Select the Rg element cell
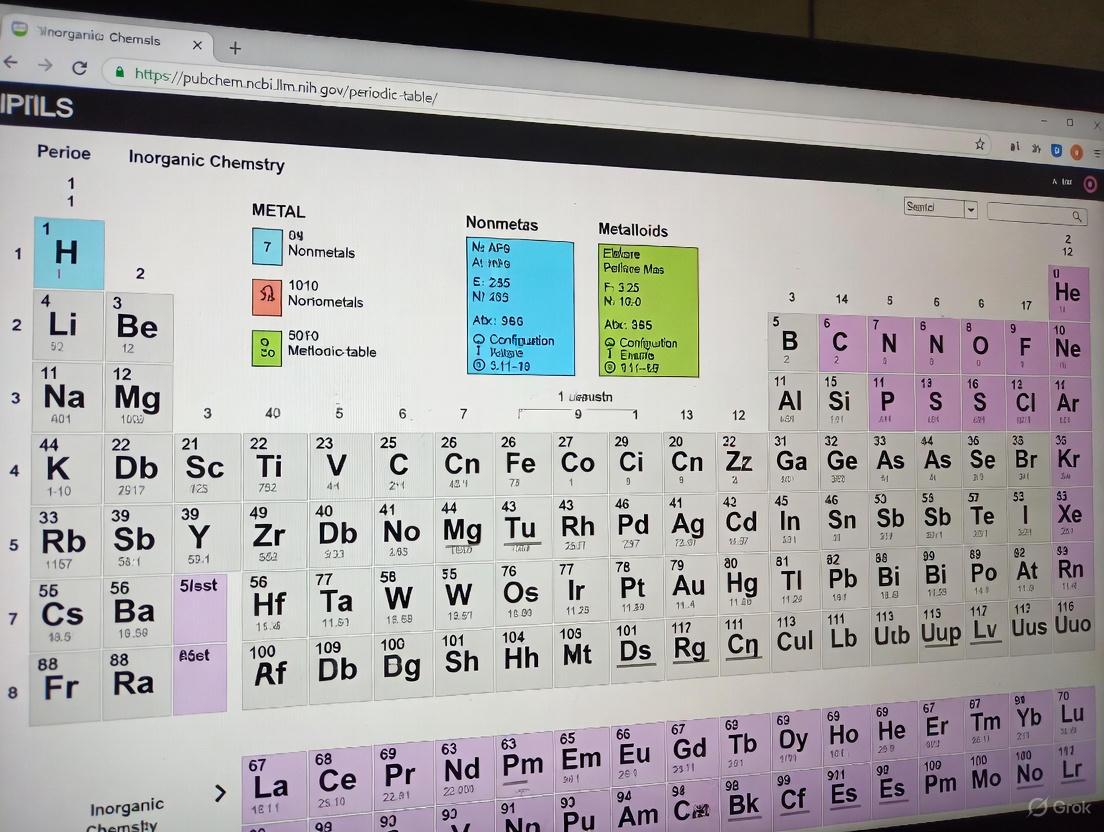The image size is (1104, 832). (x=689, y=648)
